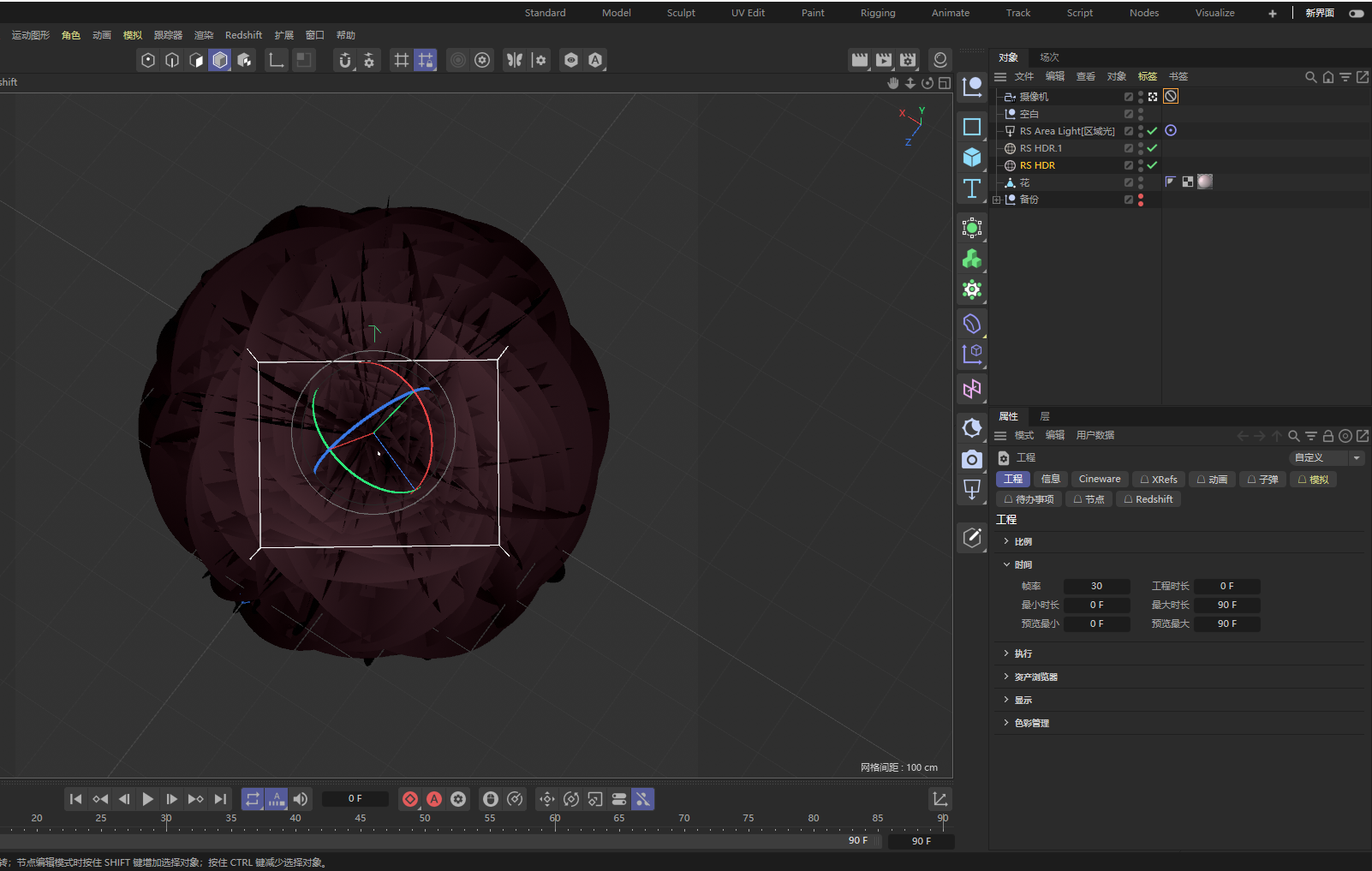The height and width of the screenshot is (871, 1372).
Task: Toggle the viewport layout maximize icon
Action: [945, 83]
